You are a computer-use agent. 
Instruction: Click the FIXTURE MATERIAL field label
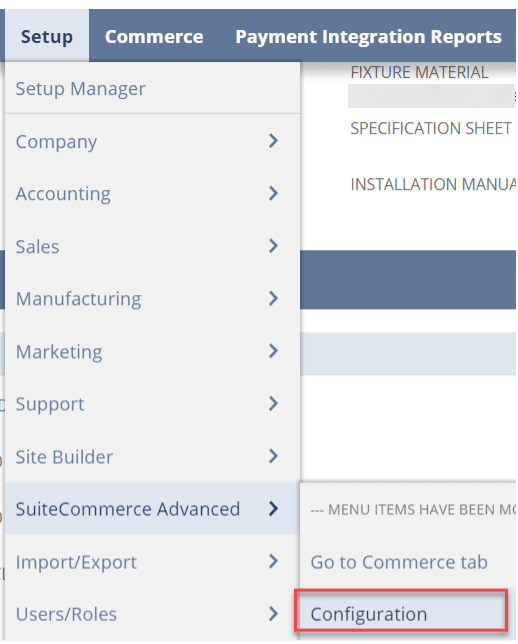(x=419, y=72)
